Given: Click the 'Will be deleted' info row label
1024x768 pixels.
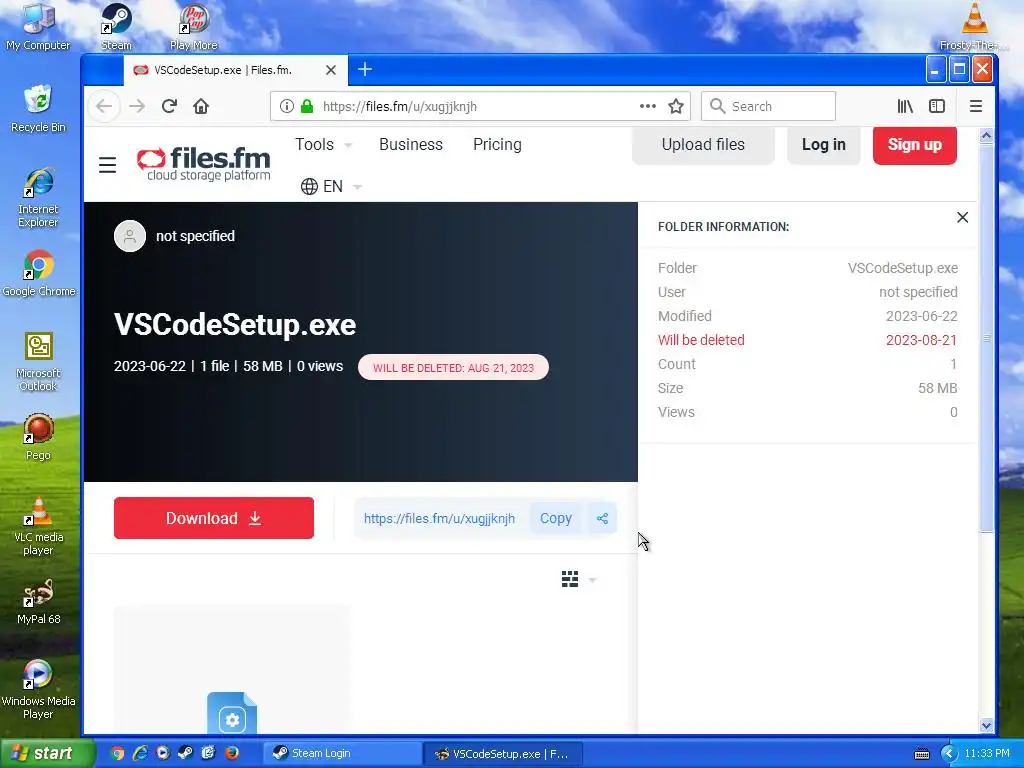Looking at the screenshot, I should click(x=701, y=340).
